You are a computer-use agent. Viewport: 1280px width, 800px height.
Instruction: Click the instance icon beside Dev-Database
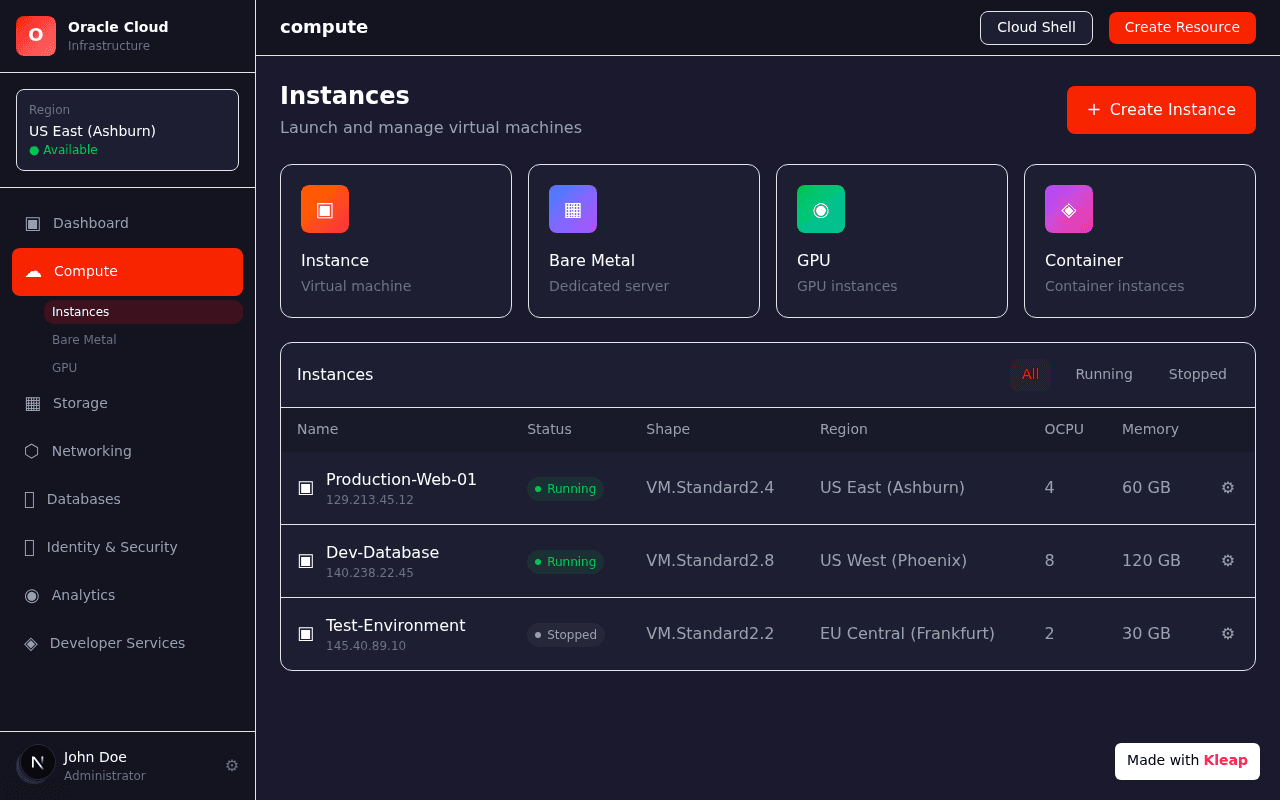[x=306, y=561]
